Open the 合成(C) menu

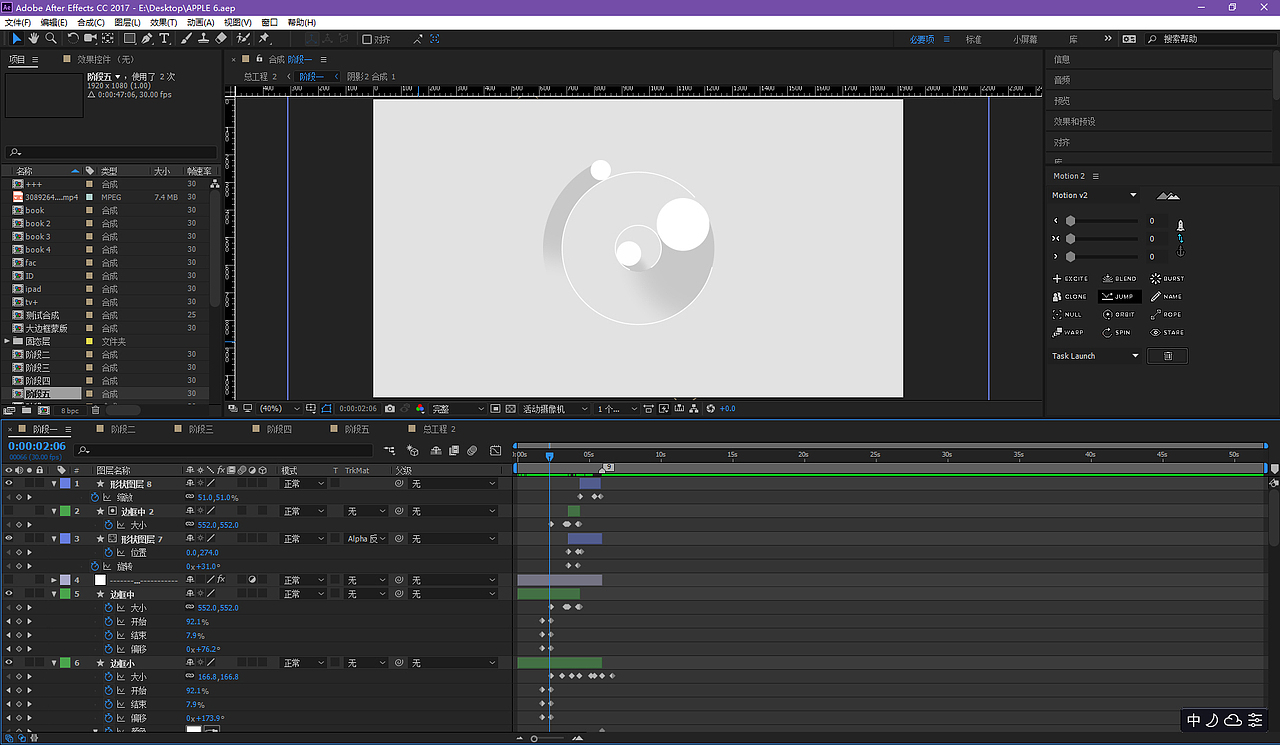[x=90, y=22]
